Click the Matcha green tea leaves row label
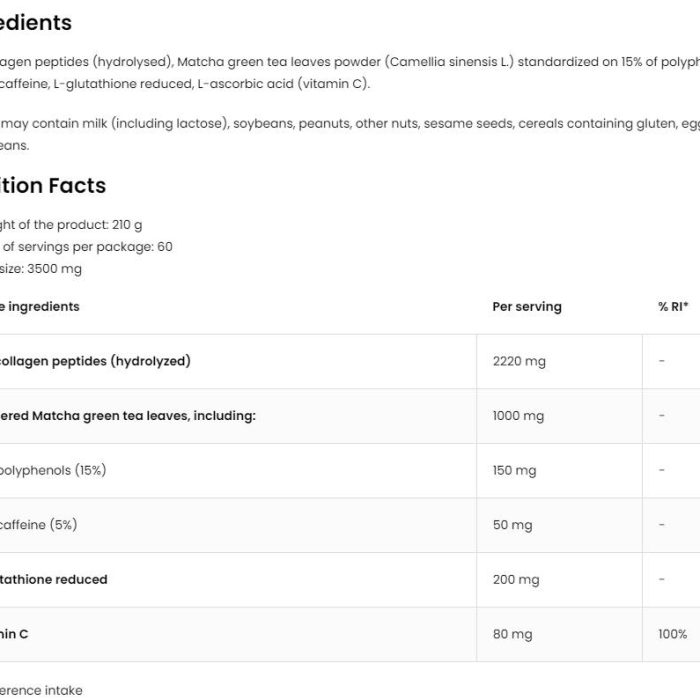 tap(128, 416)
